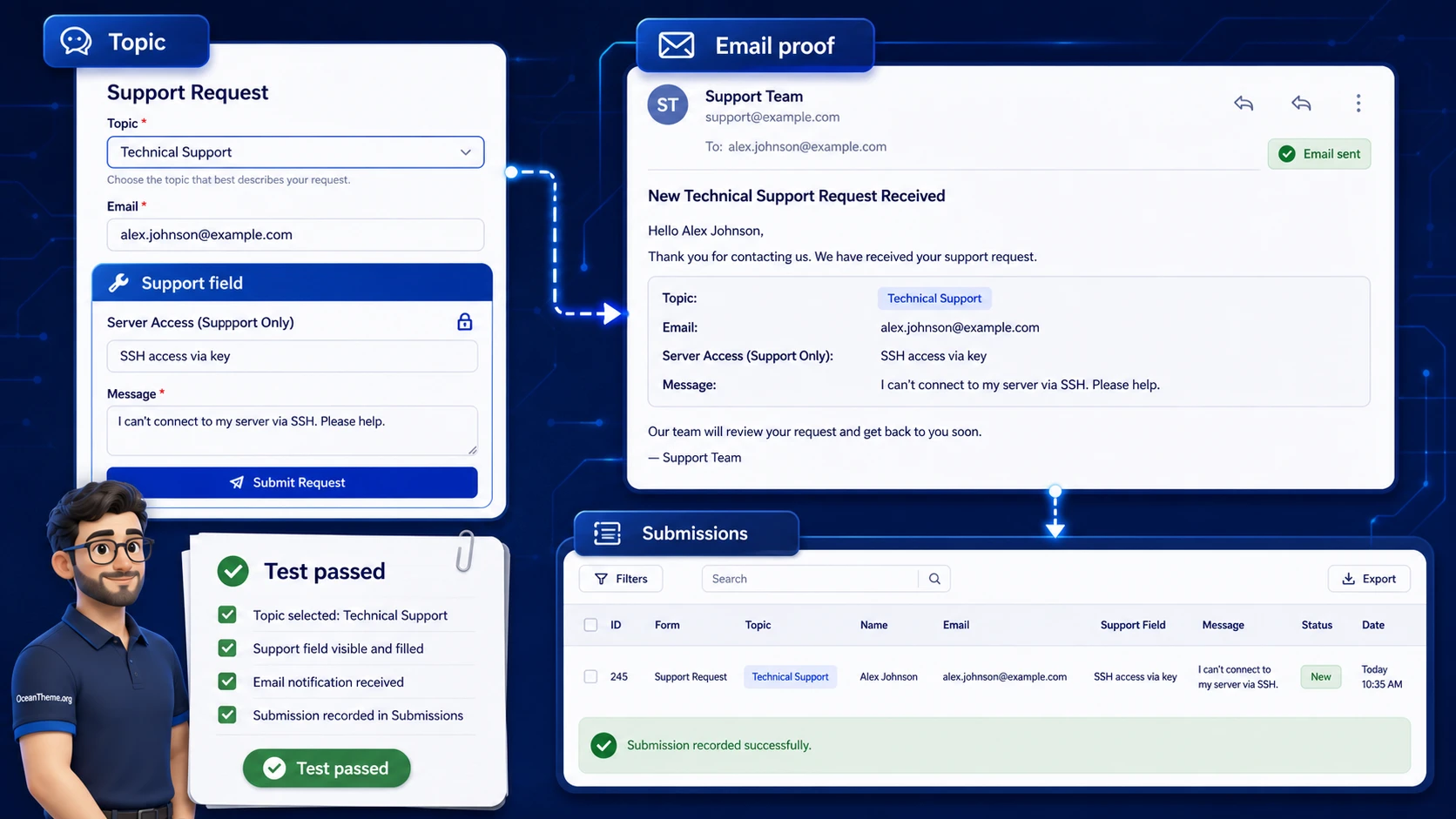
Task: Click the recipient alex.johnson@example.com in To line
Action: point(807,146)
